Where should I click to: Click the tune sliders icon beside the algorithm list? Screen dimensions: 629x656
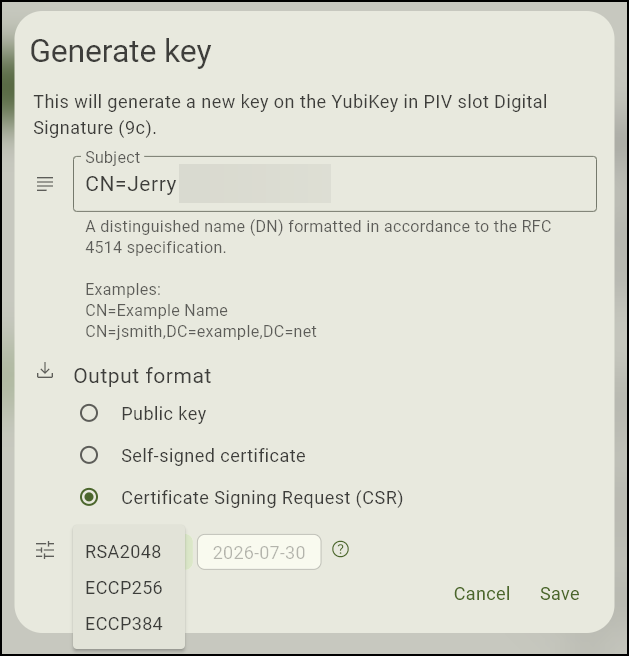point(45,550)
